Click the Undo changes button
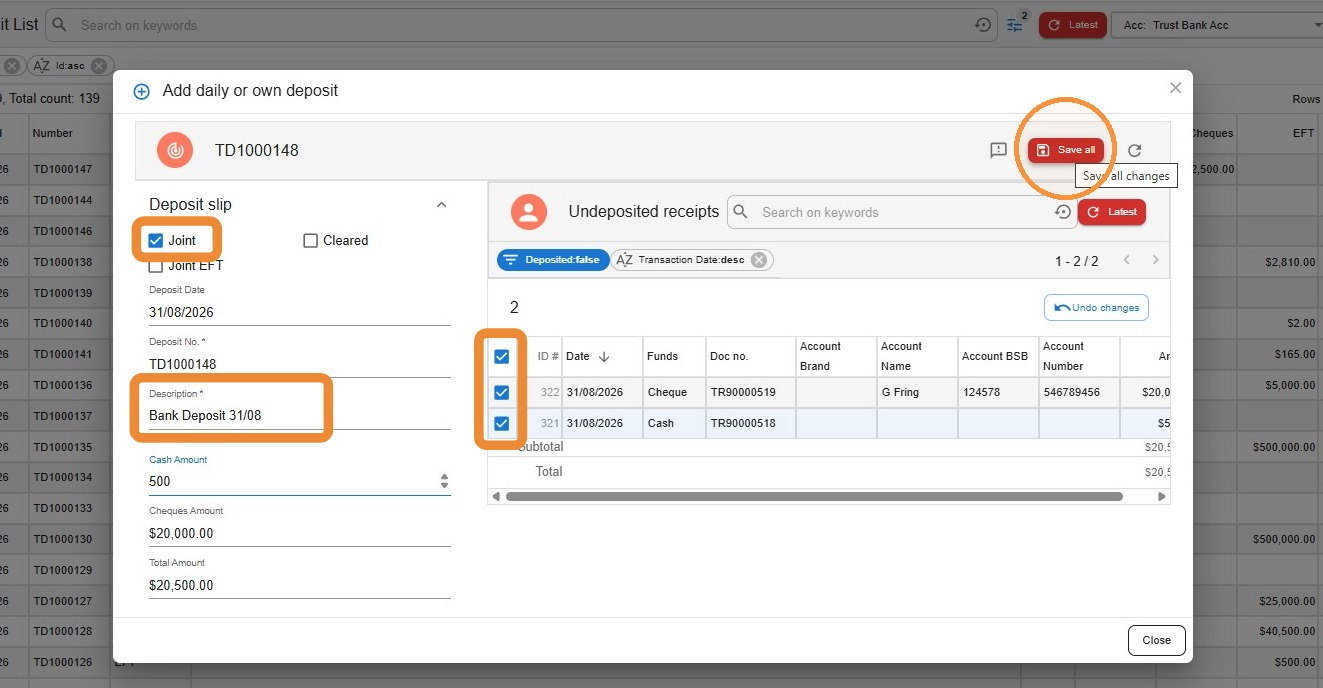Viewport: 1323px width, 688px height. [1096, 308]
